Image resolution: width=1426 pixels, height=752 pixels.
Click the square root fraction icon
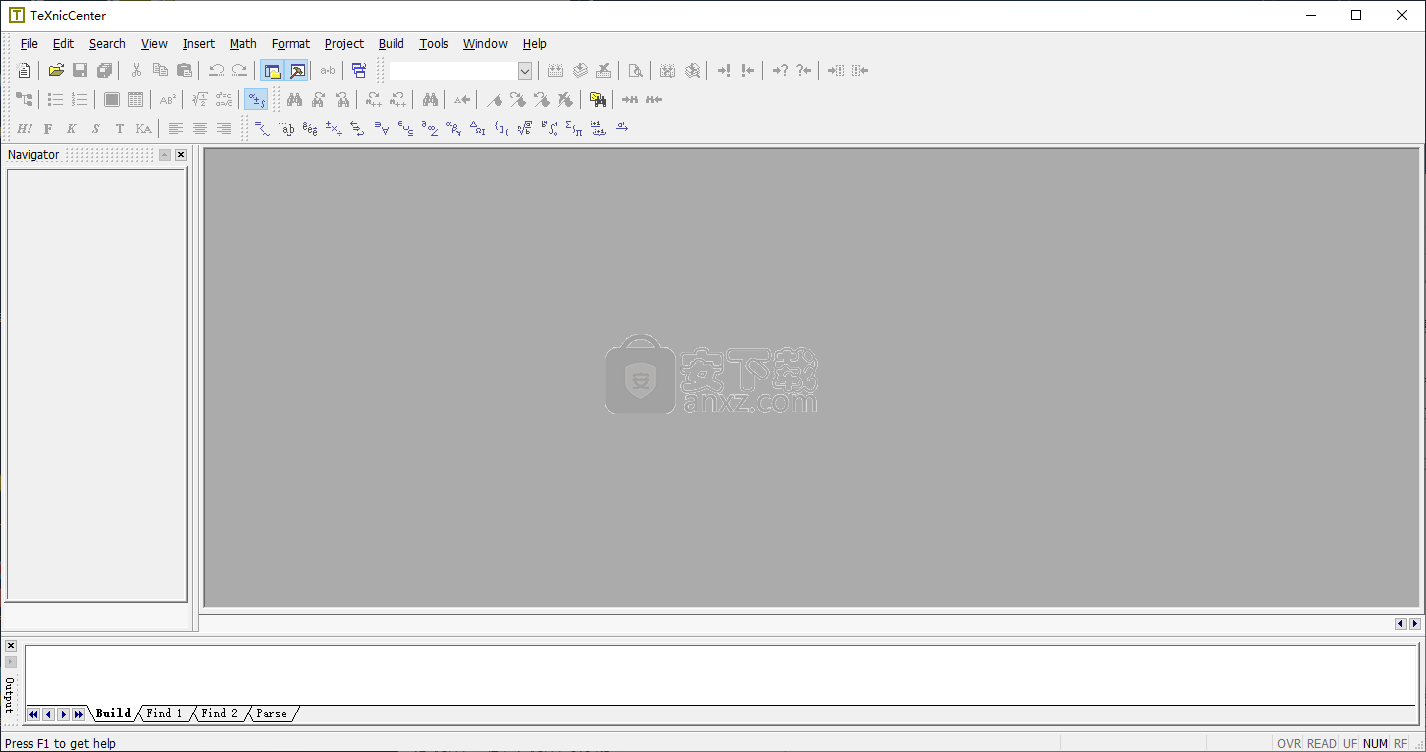click(200, 100)
